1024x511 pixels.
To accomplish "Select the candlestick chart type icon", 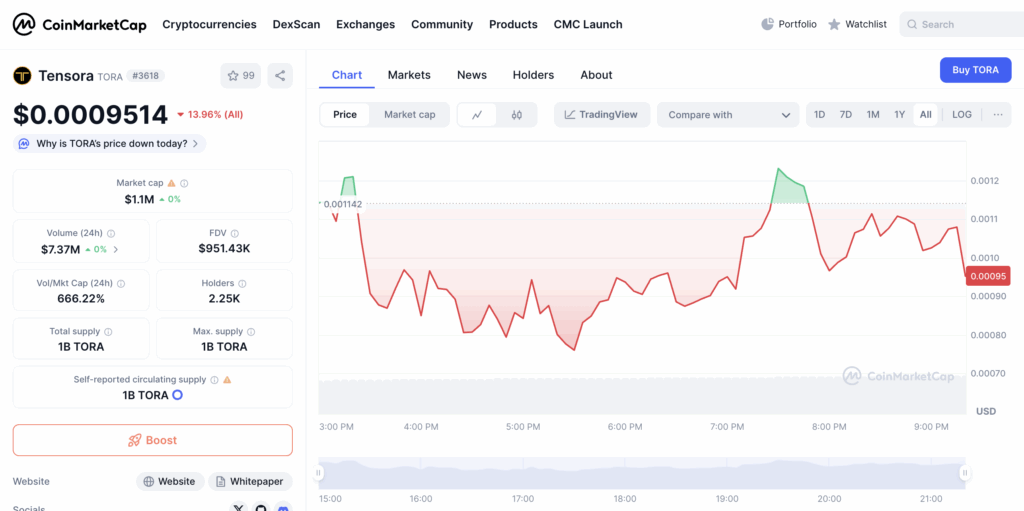I will click(x=517, y=115).
